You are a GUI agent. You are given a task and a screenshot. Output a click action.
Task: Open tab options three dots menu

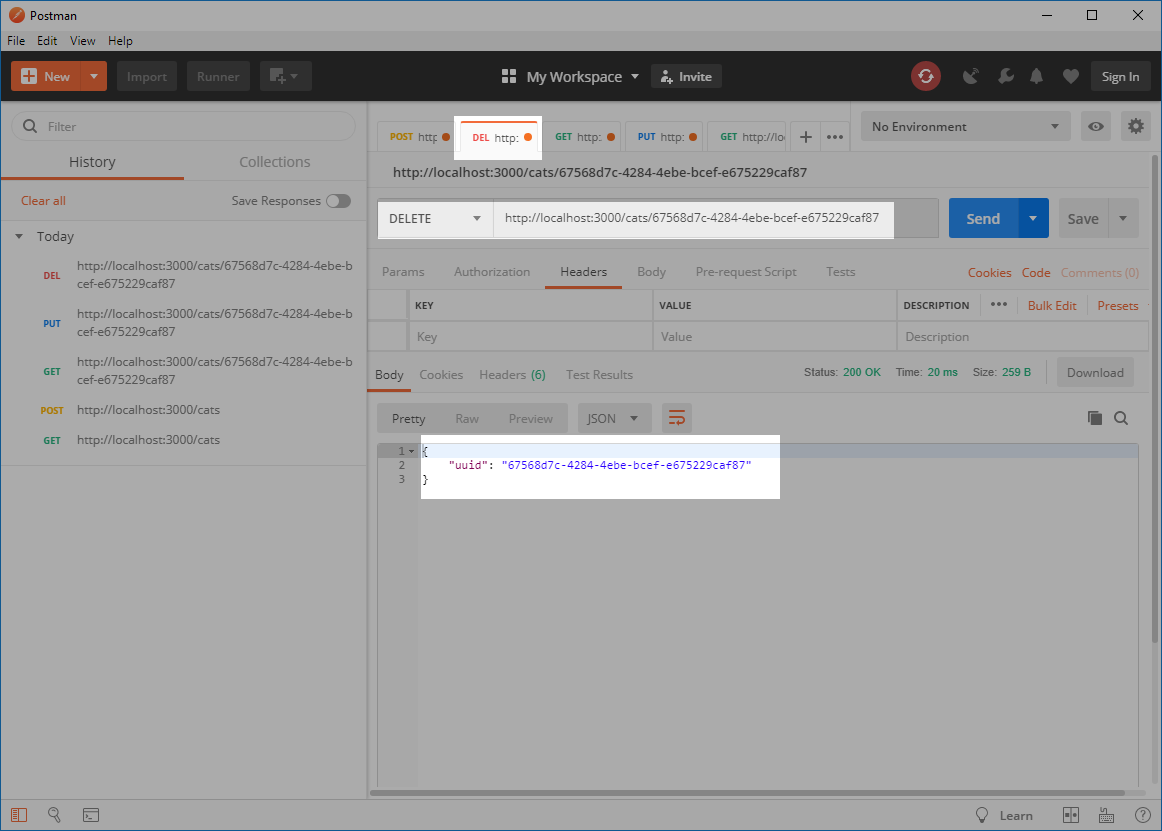point(835,137)
